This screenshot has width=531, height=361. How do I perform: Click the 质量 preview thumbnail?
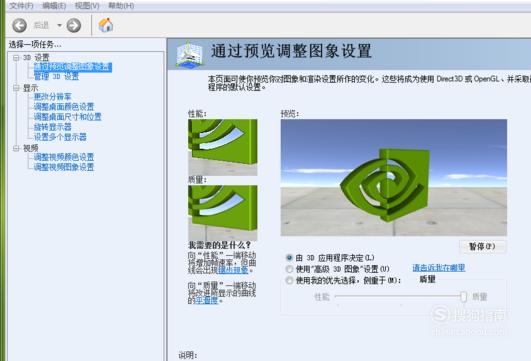click(x=223, y=213)
